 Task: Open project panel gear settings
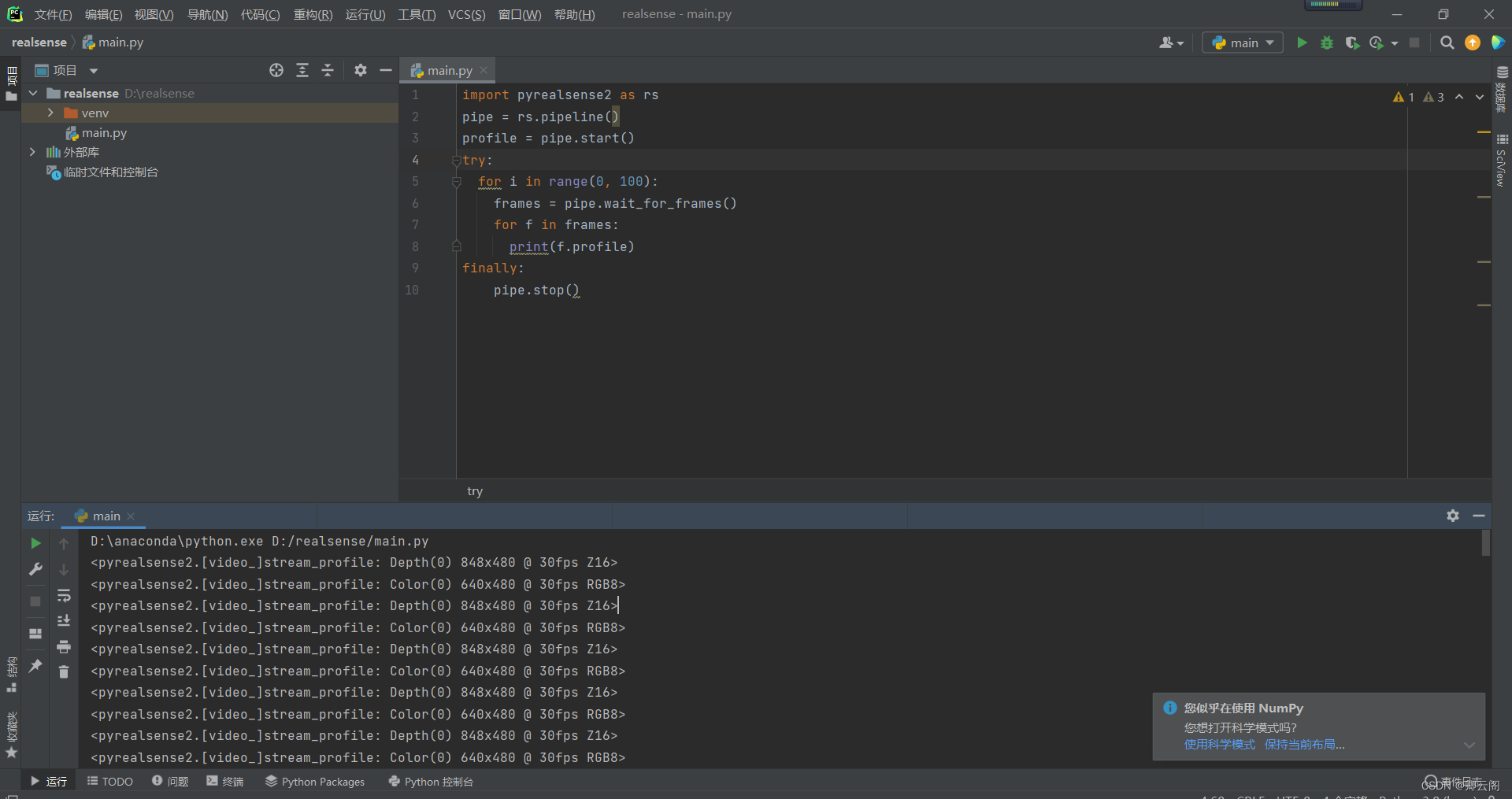point(361,70)
